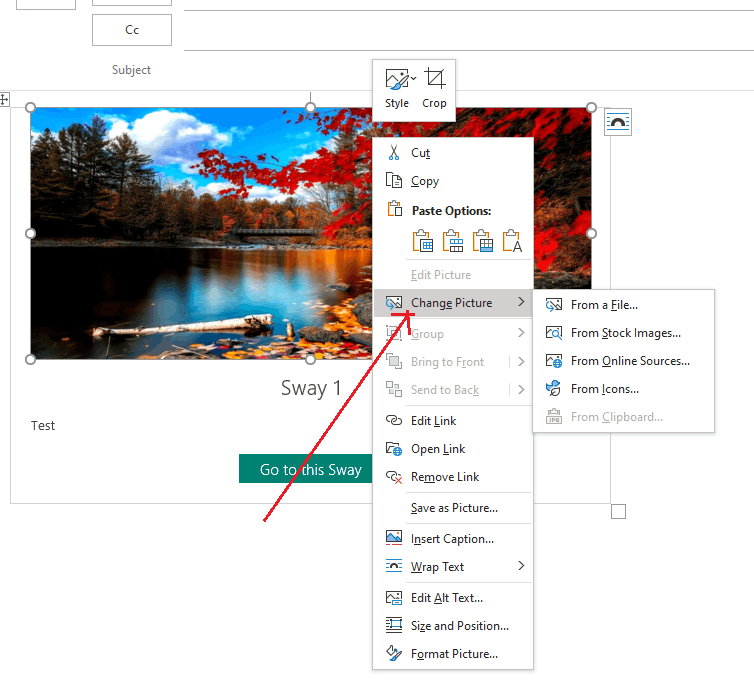The width and height of the screenshot is (754, 689).
Task: Click the From Stock Images icon
Action: click(554, 333)
